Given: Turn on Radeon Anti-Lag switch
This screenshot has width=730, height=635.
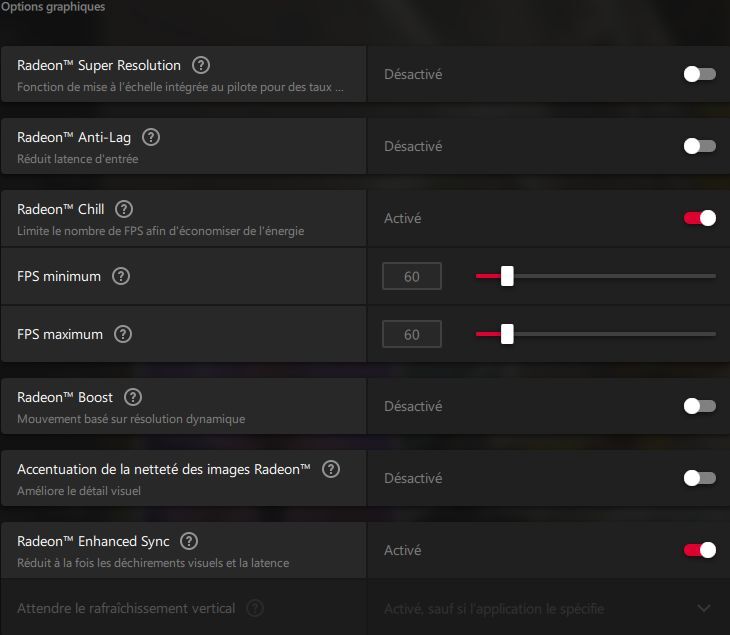Looking at the screenshot, I should [x=699, y=146].
